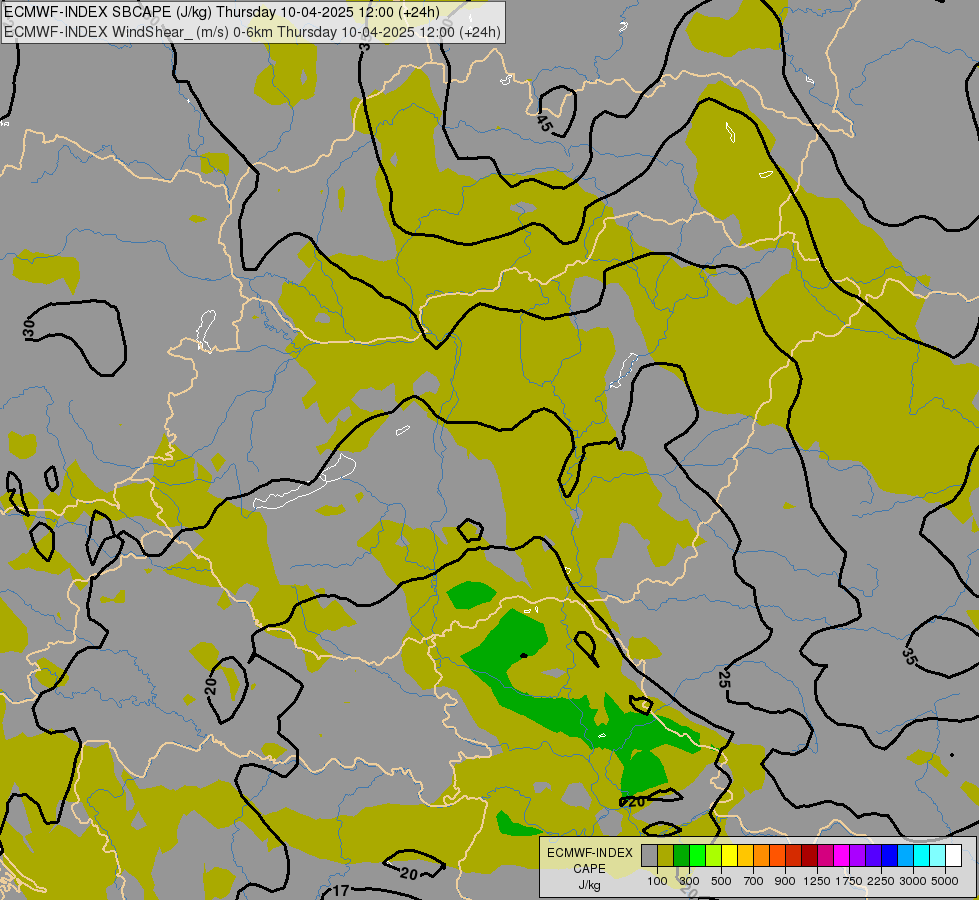Select the dark green legend swatch
The image size is (979, 900).
[681, 856]
